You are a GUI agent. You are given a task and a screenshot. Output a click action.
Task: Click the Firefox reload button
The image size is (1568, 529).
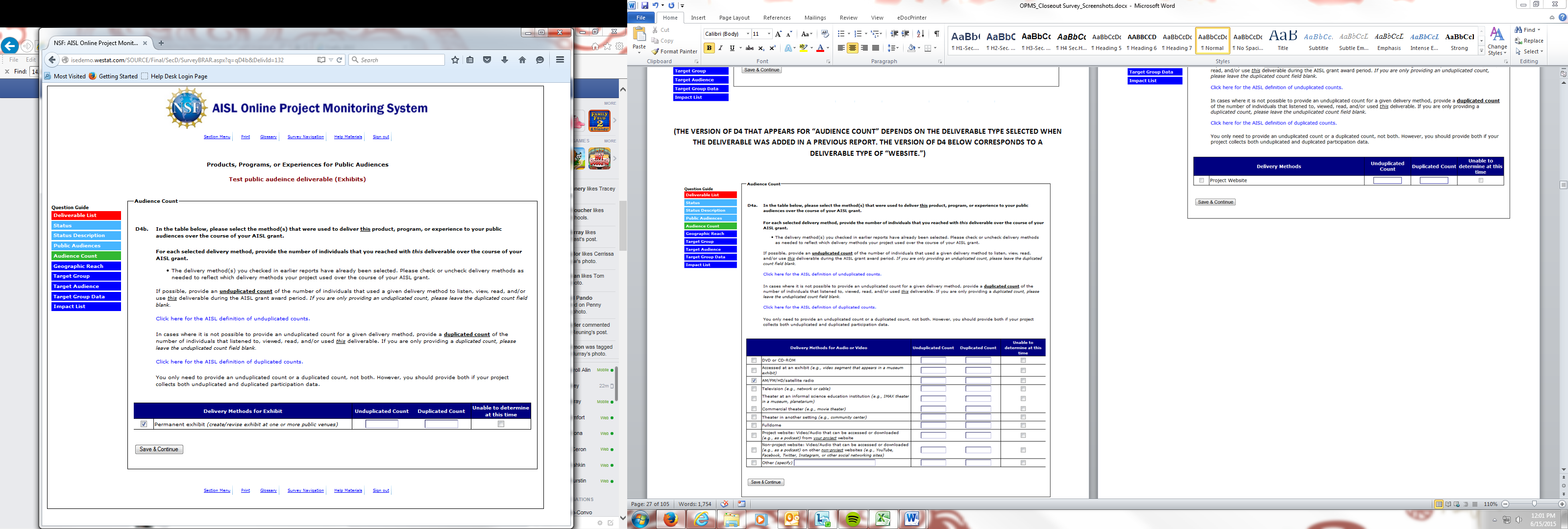coord(340,60)
